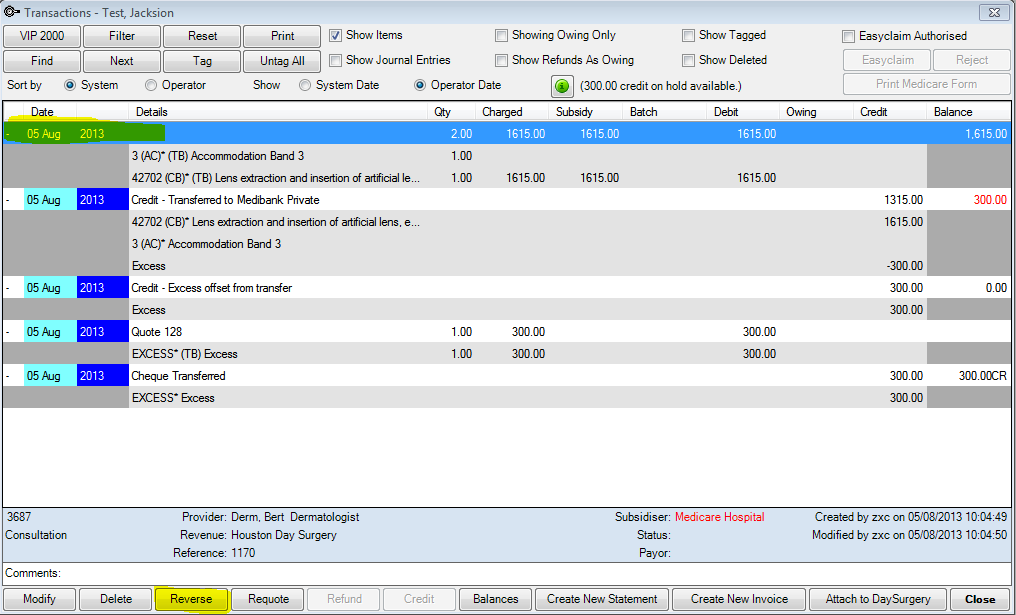Click the VIP 2000 button
This screenshot has height=615, width=1016.
pyautogui.click(x=42, y=36)
